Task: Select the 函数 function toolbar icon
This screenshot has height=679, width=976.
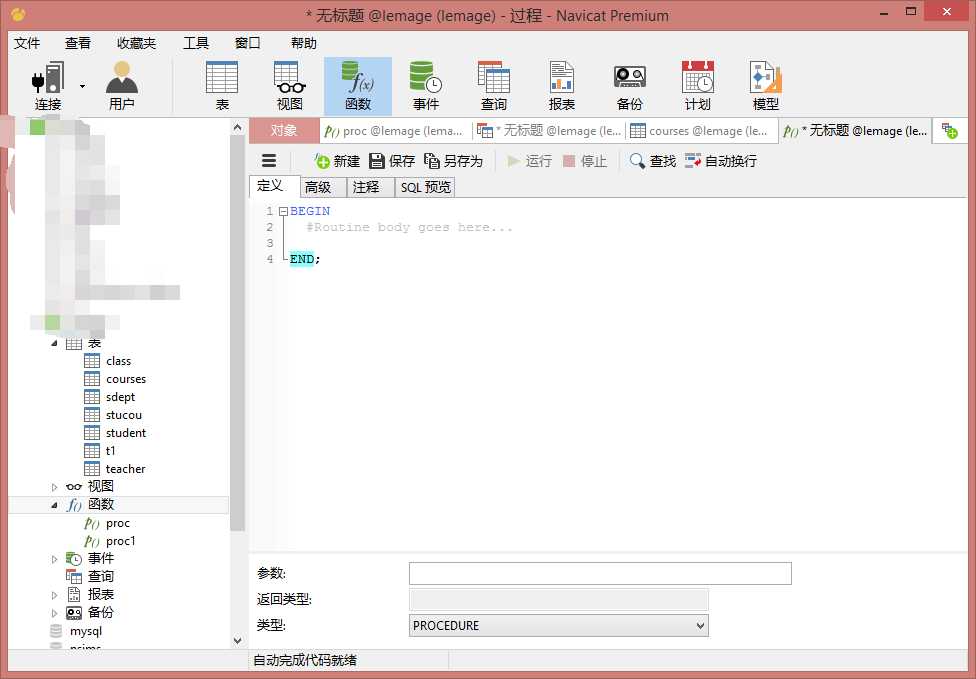Action: pos(358,86)
